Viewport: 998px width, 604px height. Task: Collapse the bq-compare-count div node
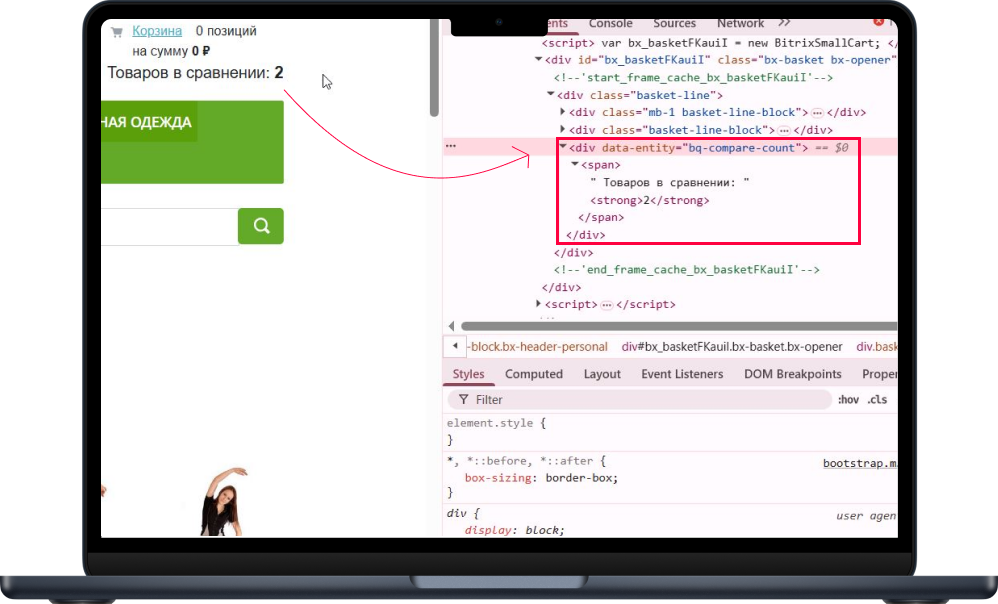click(x=563, y=147)
